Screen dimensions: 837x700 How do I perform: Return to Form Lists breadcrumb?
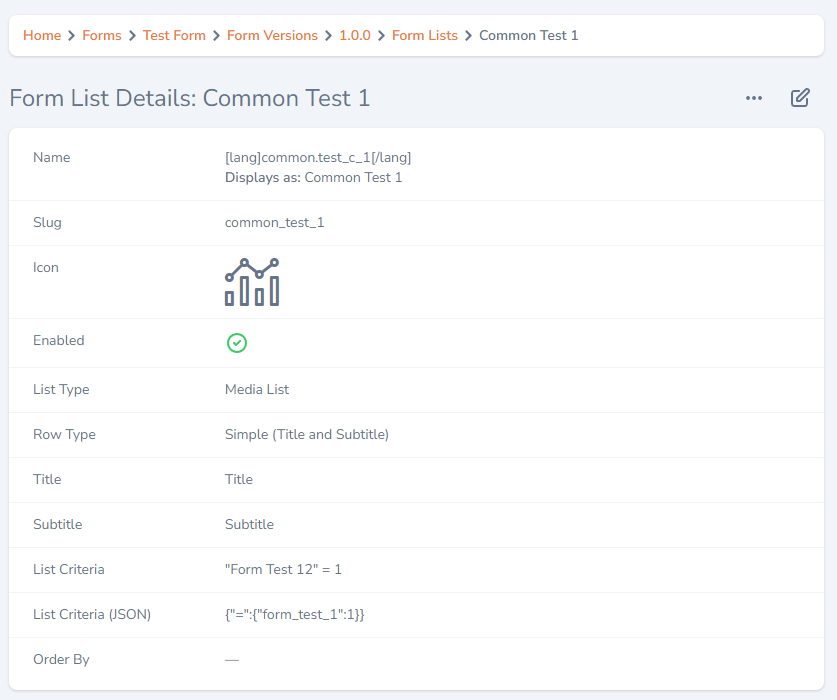click(x=425, y=36)
